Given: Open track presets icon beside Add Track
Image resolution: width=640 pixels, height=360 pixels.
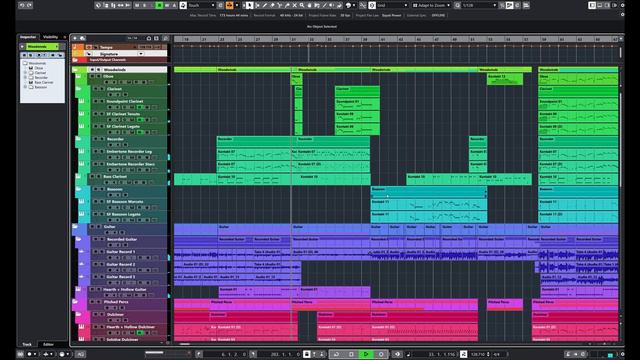Looking at the screenshot, I should pos(82,38).
